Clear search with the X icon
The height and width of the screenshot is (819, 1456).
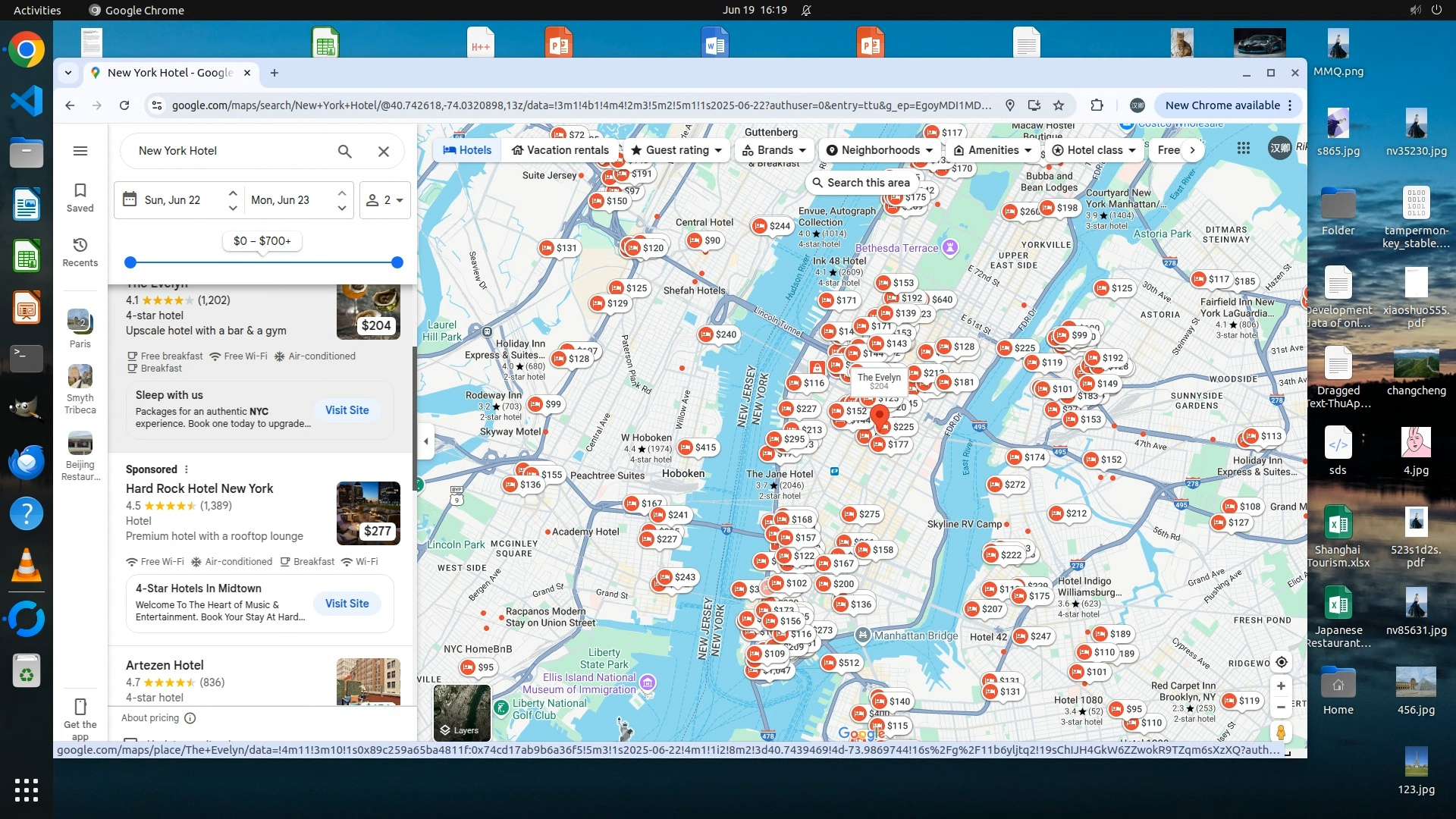(384, 151)
